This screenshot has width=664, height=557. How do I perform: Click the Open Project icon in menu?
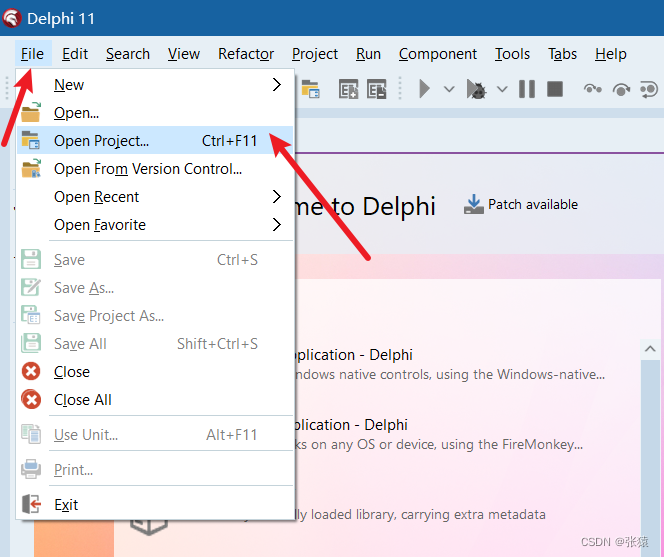pos(31,140)
